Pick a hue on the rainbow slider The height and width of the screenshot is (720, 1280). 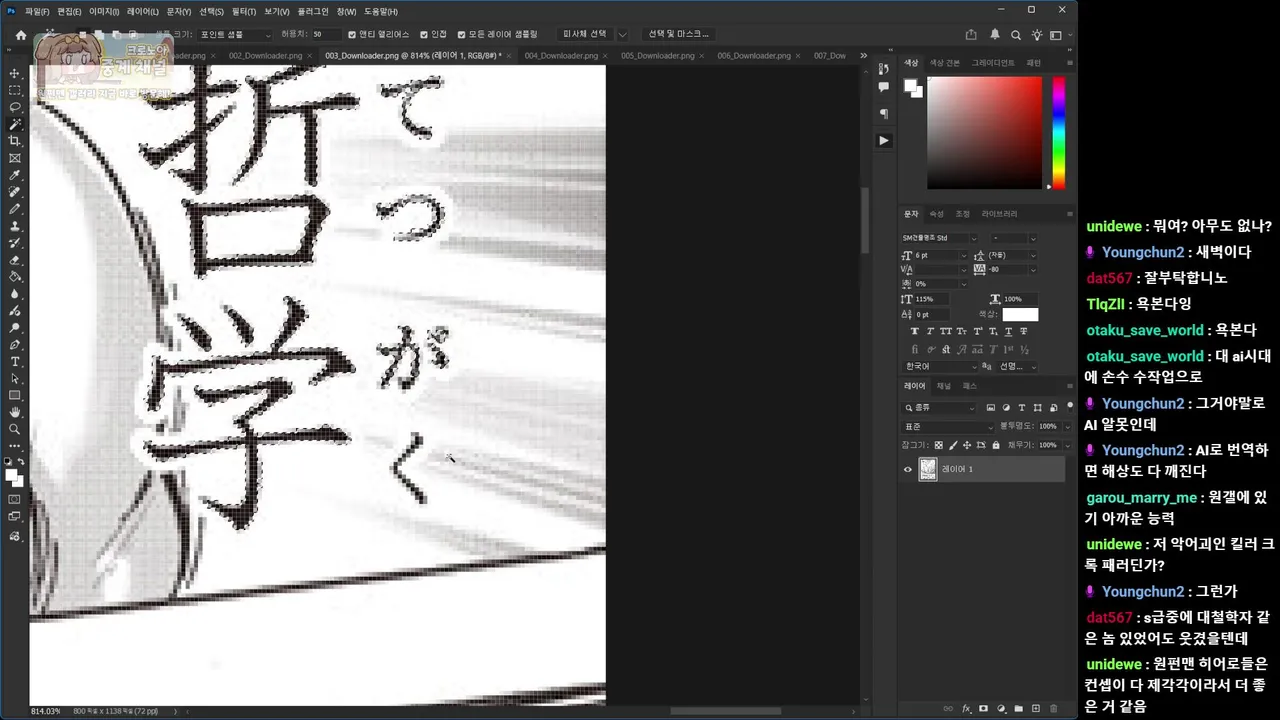point(1058,132)
